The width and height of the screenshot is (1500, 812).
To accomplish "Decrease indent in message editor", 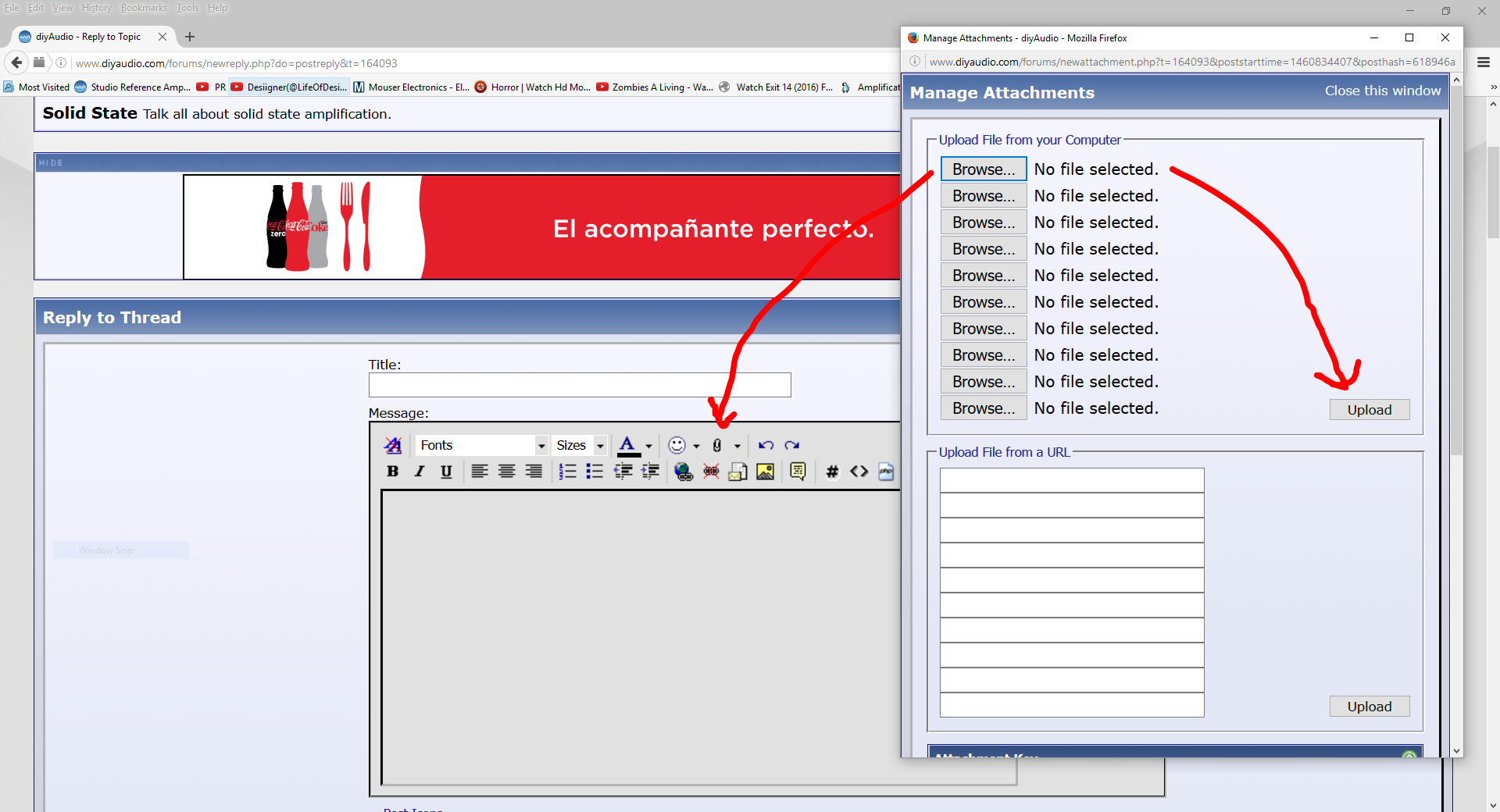I will tap(623, 471).
